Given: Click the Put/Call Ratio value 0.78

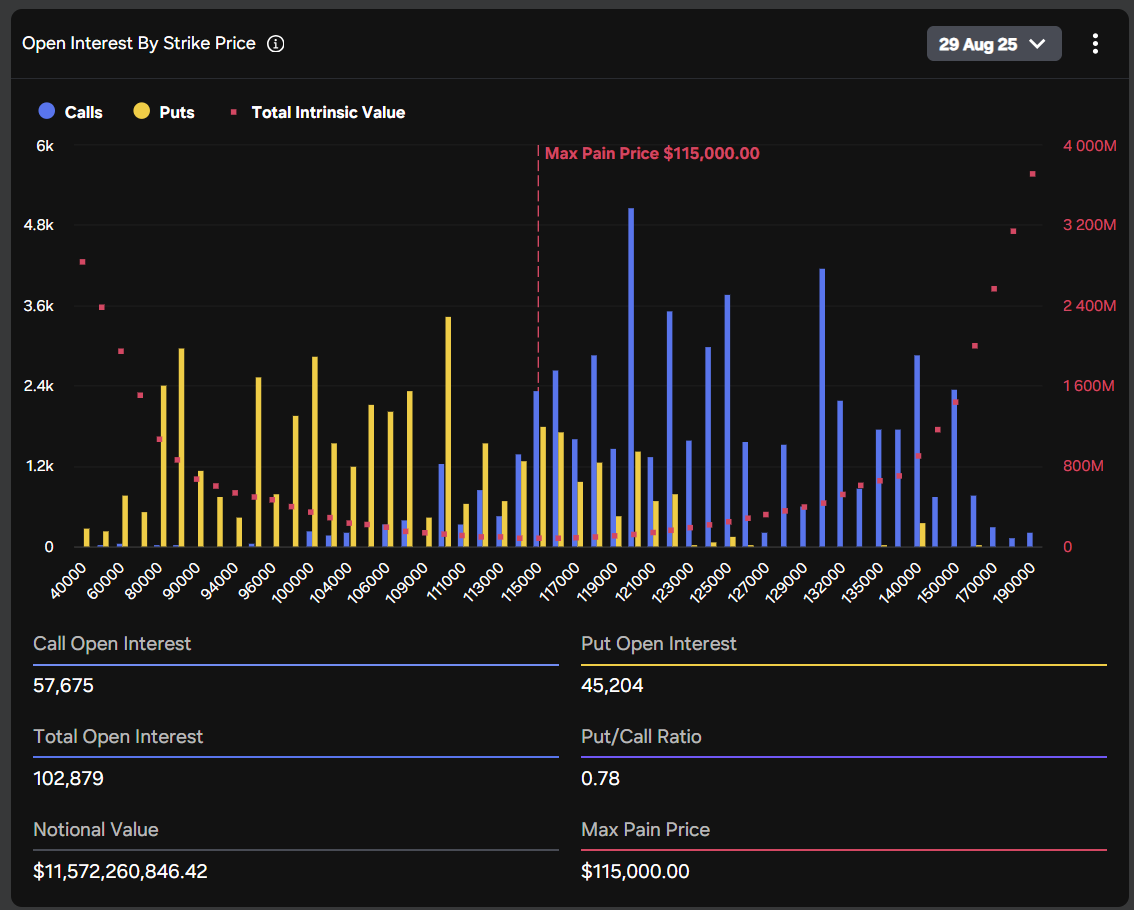Looking at the screenshot, I should [600, 779].
